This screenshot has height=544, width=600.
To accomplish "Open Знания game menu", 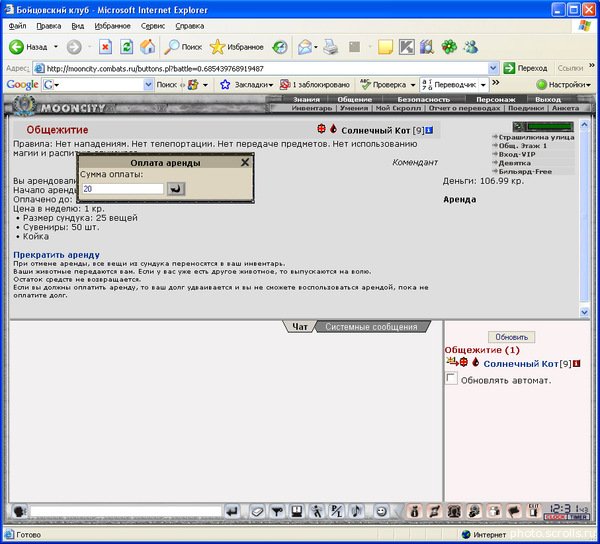I will pos(306,99).
